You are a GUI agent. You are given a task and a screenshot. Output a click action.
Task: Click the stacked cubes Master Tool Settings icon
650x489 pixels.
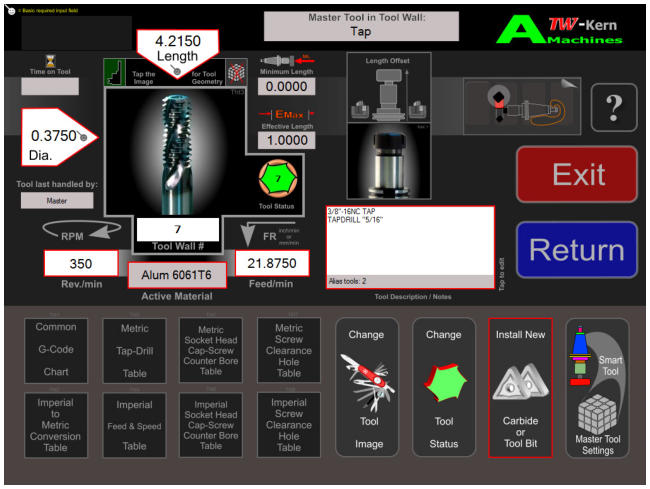coord(597,414)
